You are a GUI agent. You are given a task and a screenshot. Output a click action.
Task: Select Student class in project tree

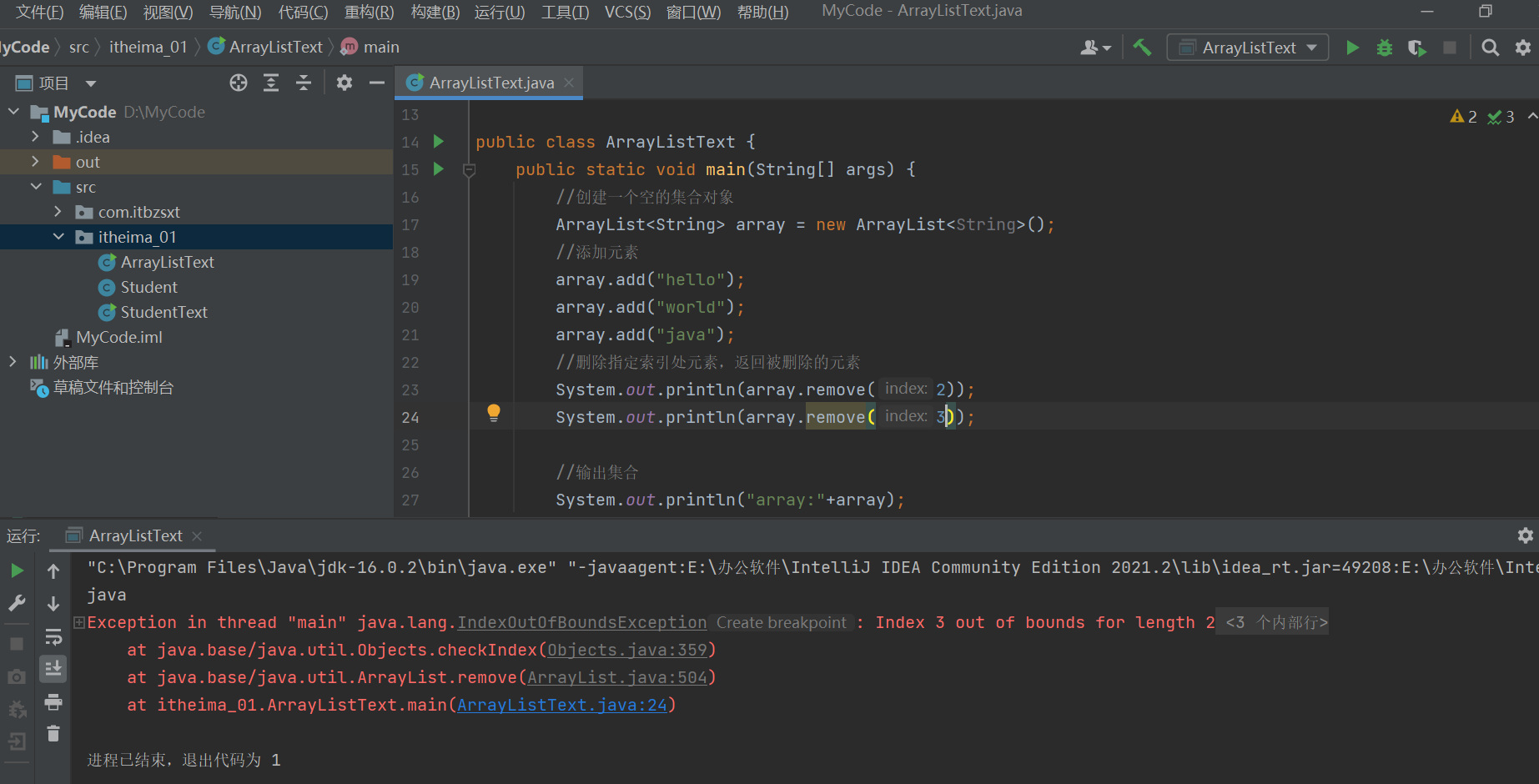pos(148,287)
